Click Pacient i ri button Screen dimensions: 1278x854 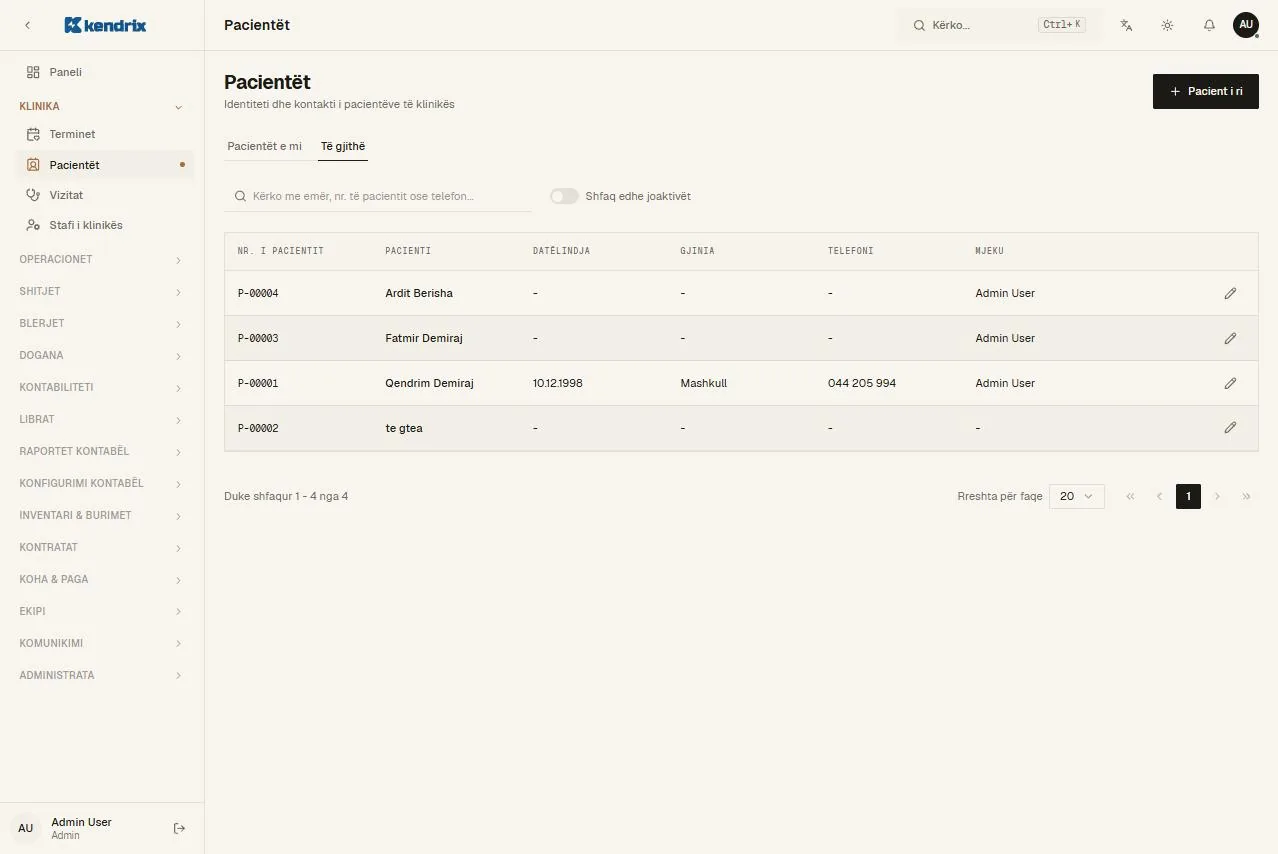(x=1205, y=91)
